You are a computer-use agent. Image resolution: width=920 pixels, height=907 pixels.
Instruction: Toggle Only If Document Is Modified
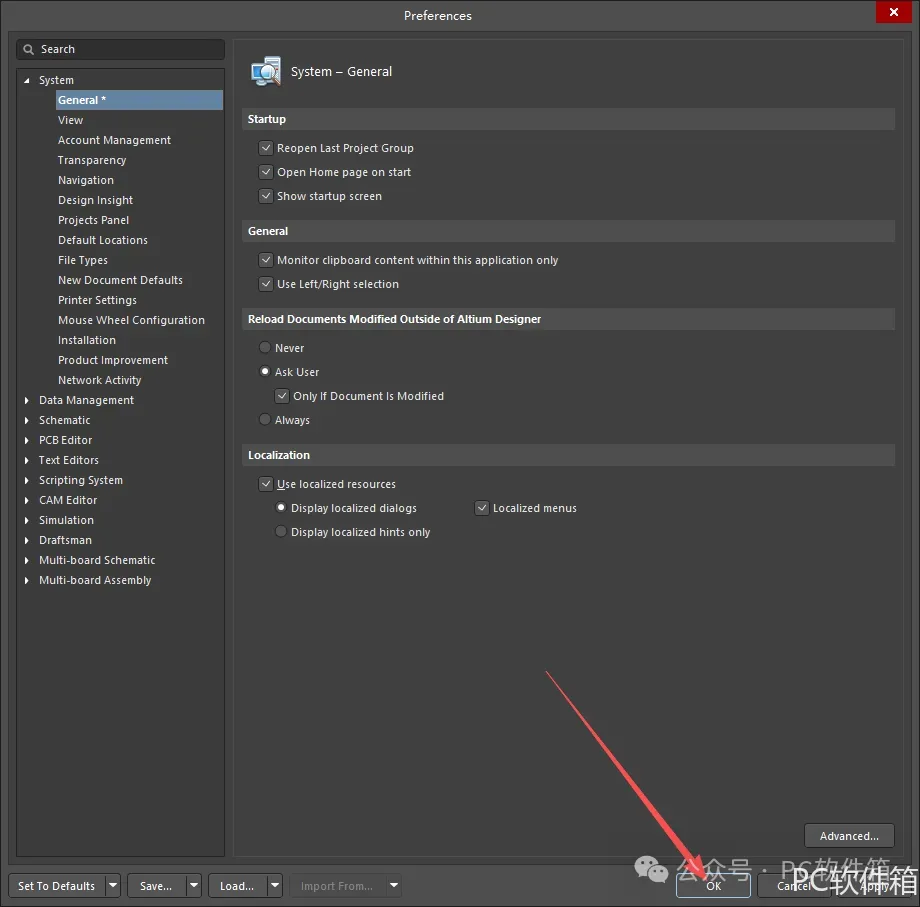(x=282, y=396)
